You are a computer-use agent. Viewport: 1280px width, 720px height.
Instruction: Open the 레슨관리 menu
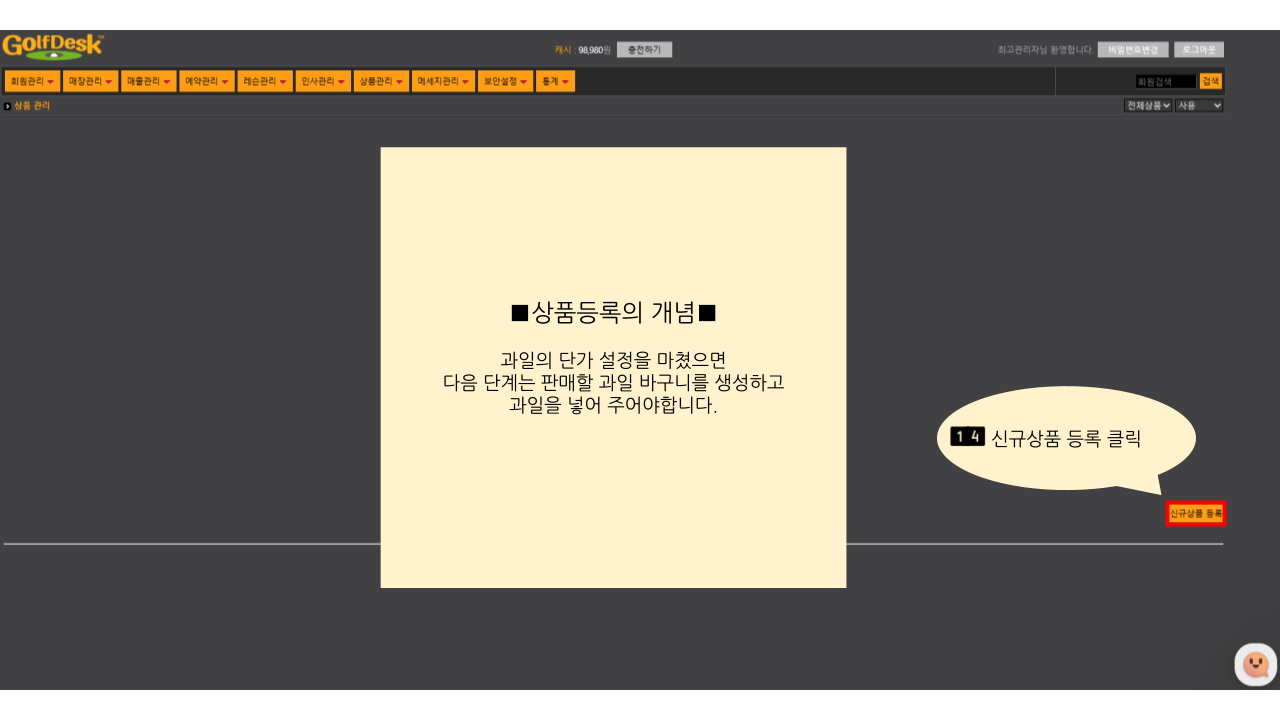(x=265, y=81)
